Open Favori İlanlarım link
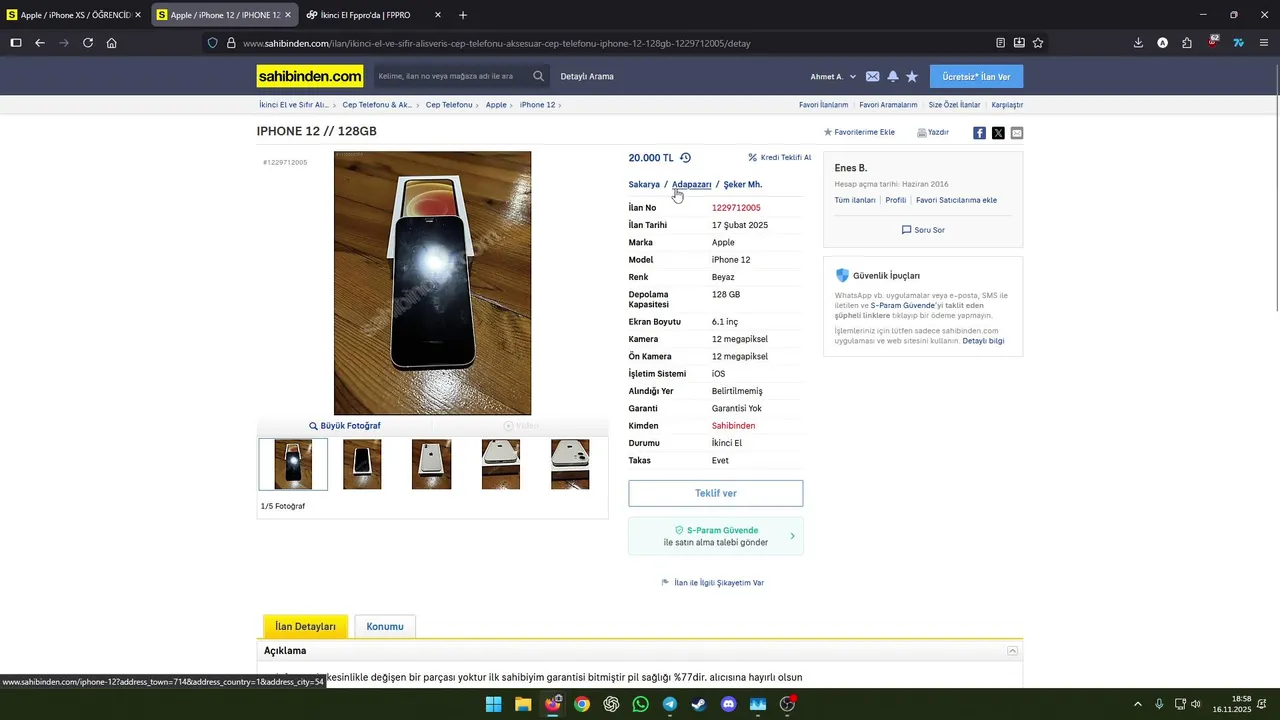 (823, 105)
